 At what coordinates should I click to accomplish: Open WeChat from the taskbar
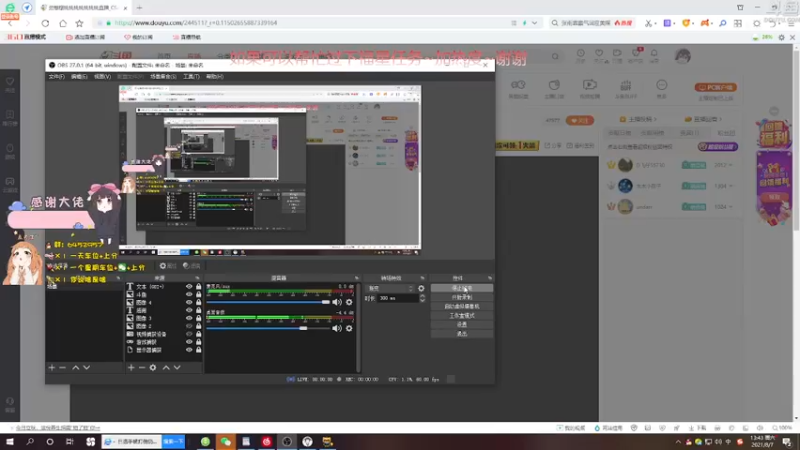click(x=226, y=442)
